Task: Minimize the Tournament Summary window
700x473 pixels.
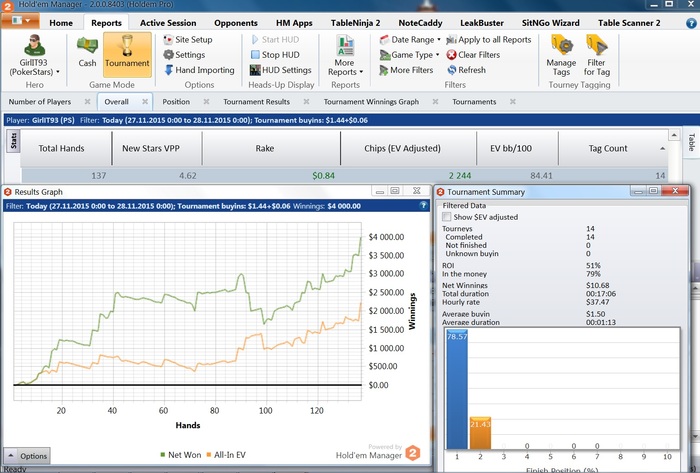Action: click(638, 191)
